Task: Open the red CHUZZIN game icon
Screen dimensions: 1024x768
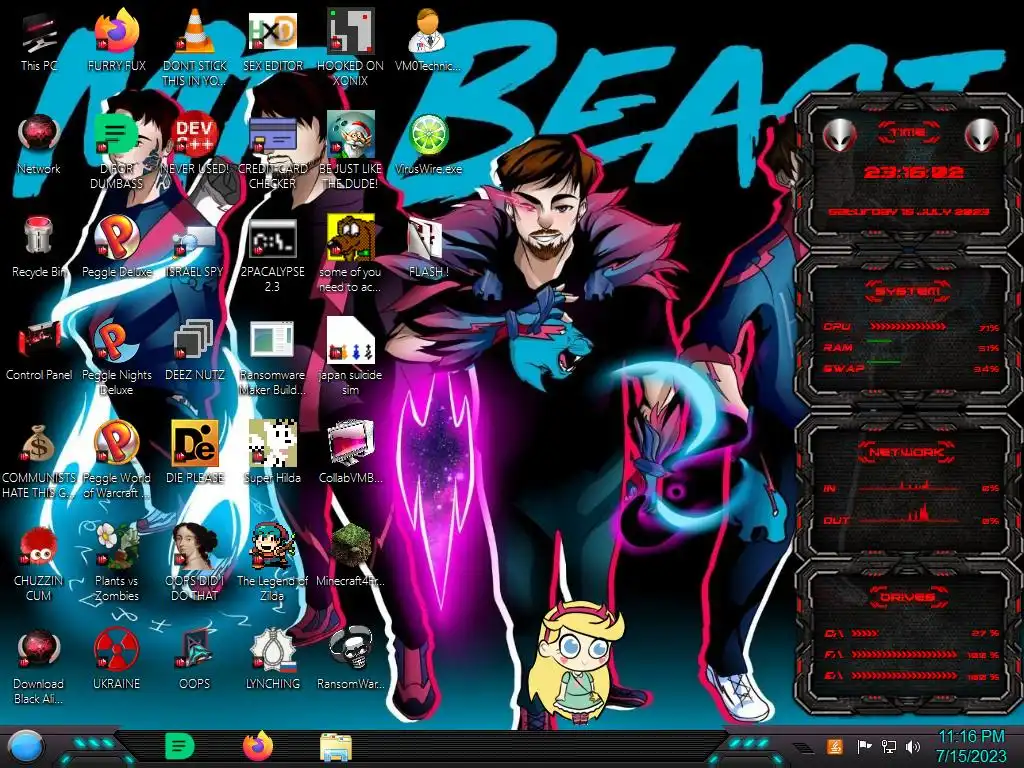Action: tap(39, 562)
